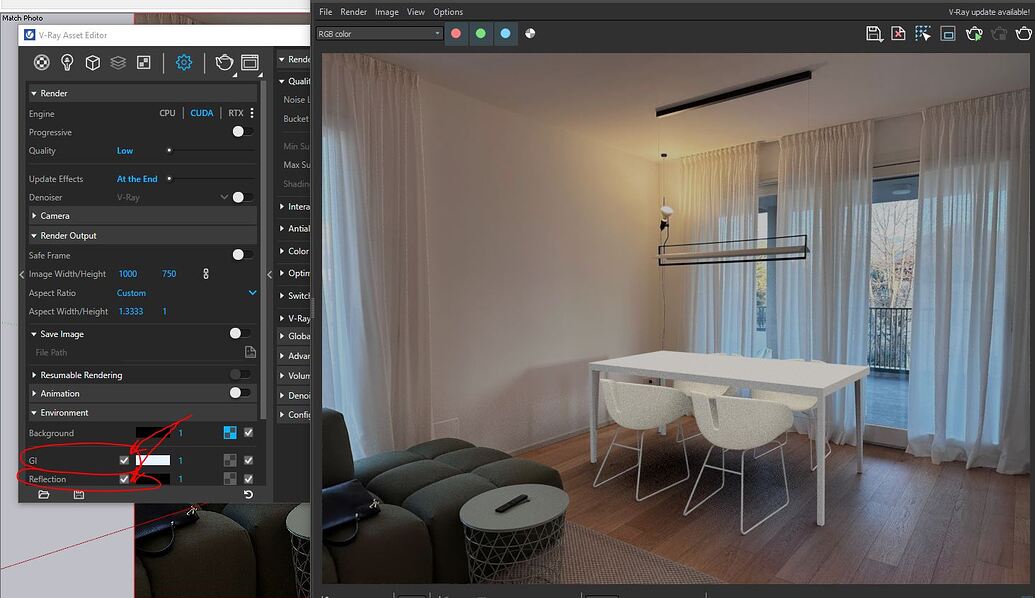The width and height of the screenshot is (1035, 598).
Task: Start rendering with the teapot icon
Action: [x=225, y=62]
